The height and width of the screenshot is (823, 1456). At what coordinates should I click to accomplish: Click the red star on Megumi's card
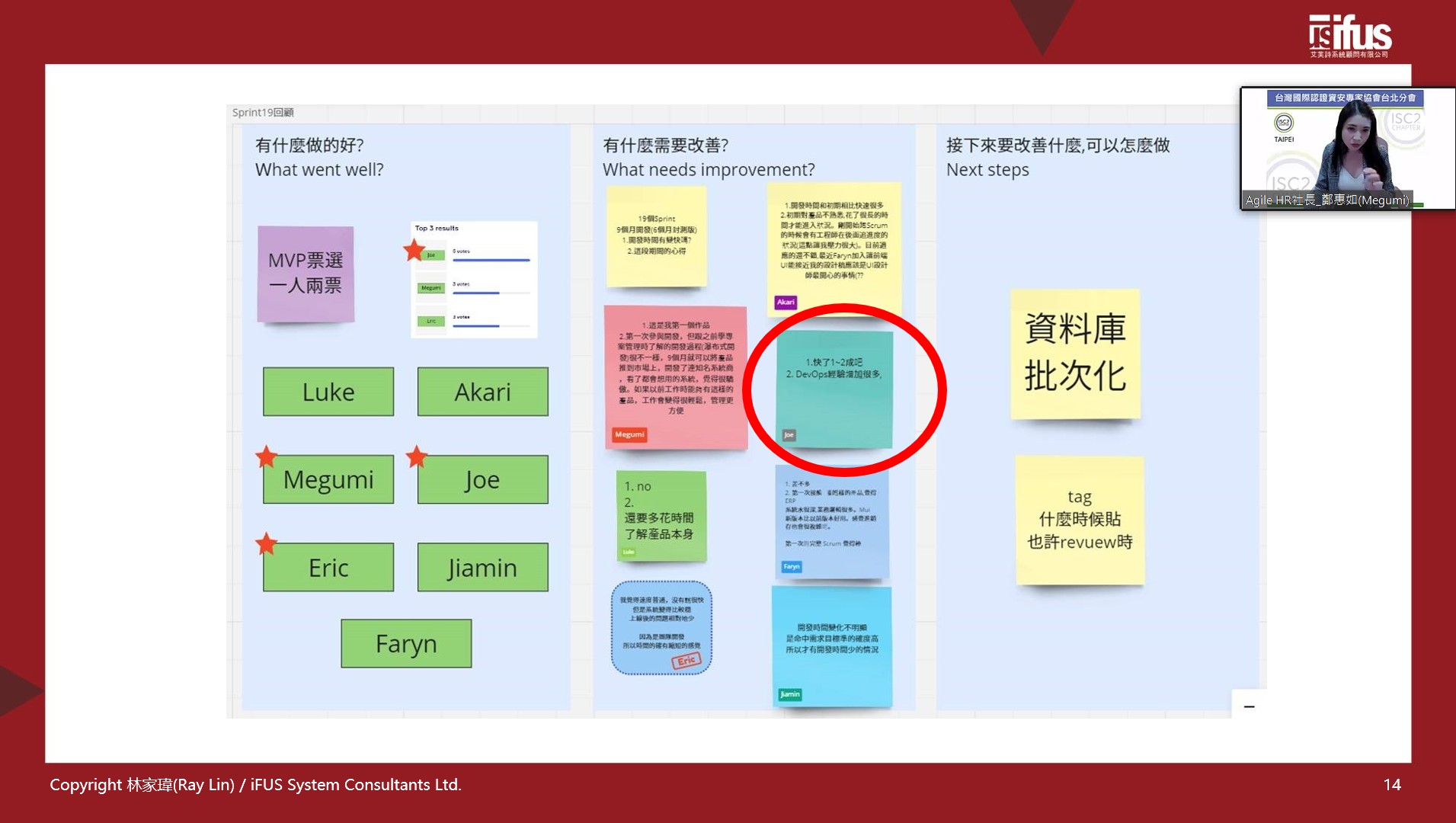[x=266, y=457]
